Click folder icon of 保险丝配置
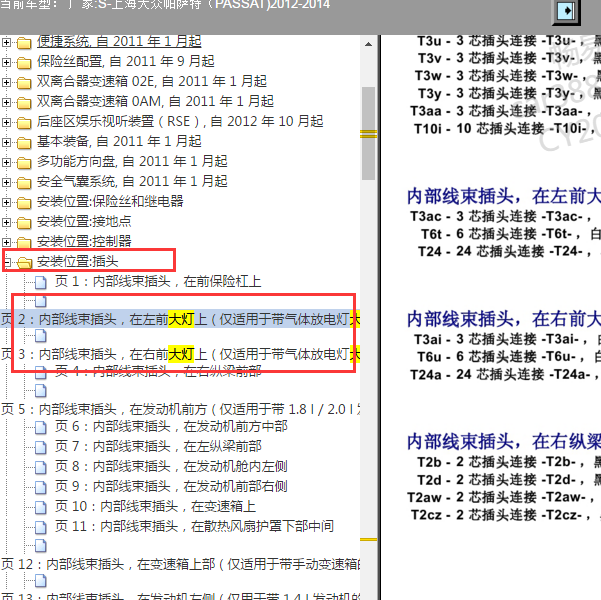This screenshot has height=600, width=601. (24, 62)
